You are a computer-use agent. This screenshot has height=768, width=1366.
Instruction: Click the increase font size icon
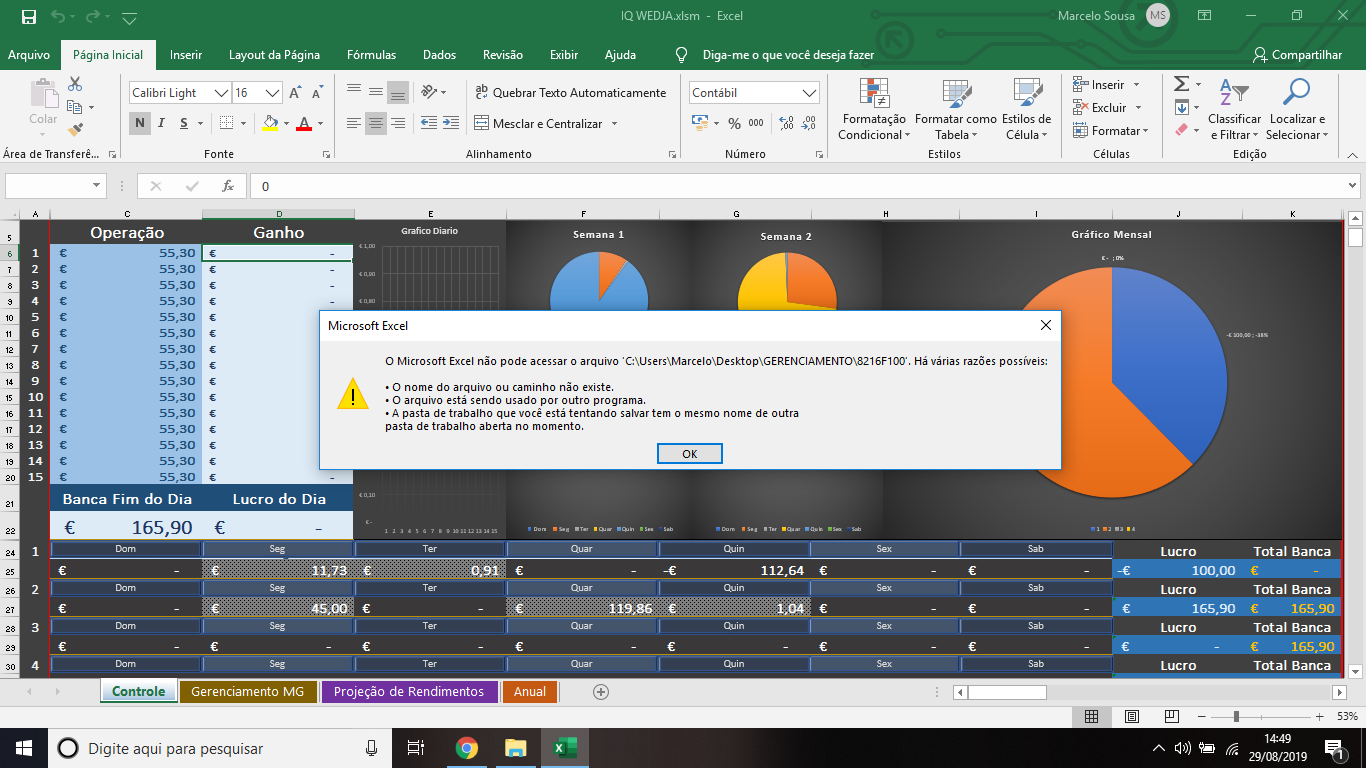click(x=295, y=93)
